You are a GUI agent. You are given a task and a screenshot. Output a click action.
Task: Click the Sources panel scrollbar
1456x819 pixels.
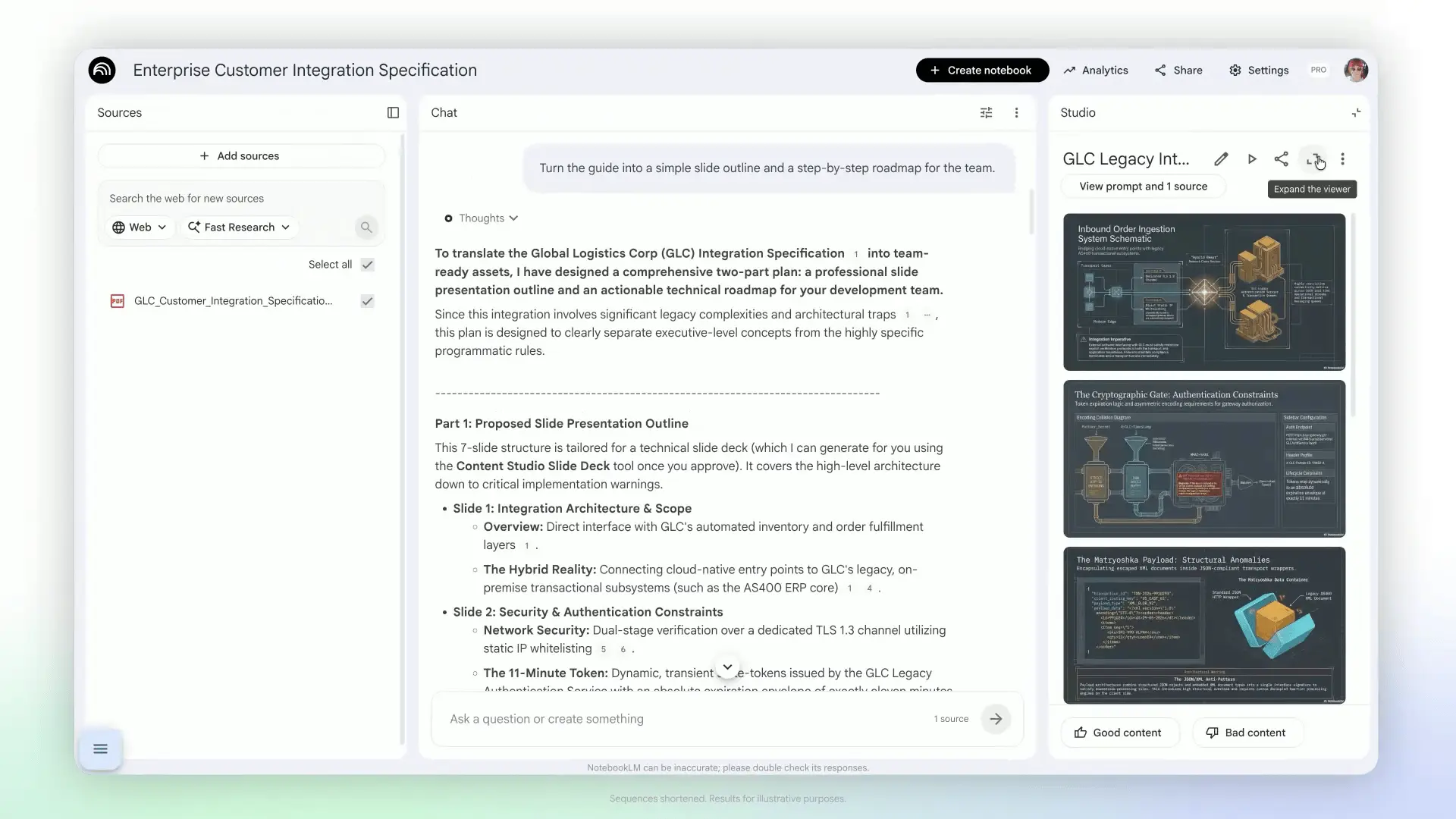pos(402,440)
